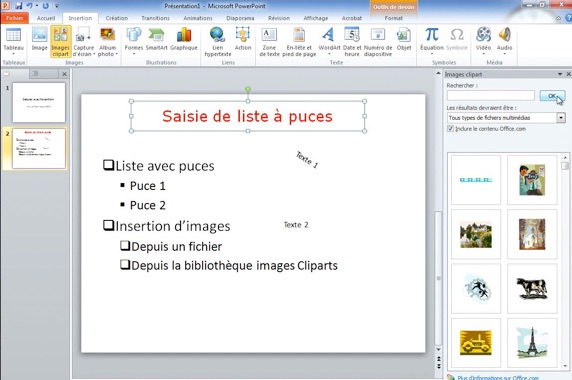Insert a Vidéo into the slide

coord(483,41)
